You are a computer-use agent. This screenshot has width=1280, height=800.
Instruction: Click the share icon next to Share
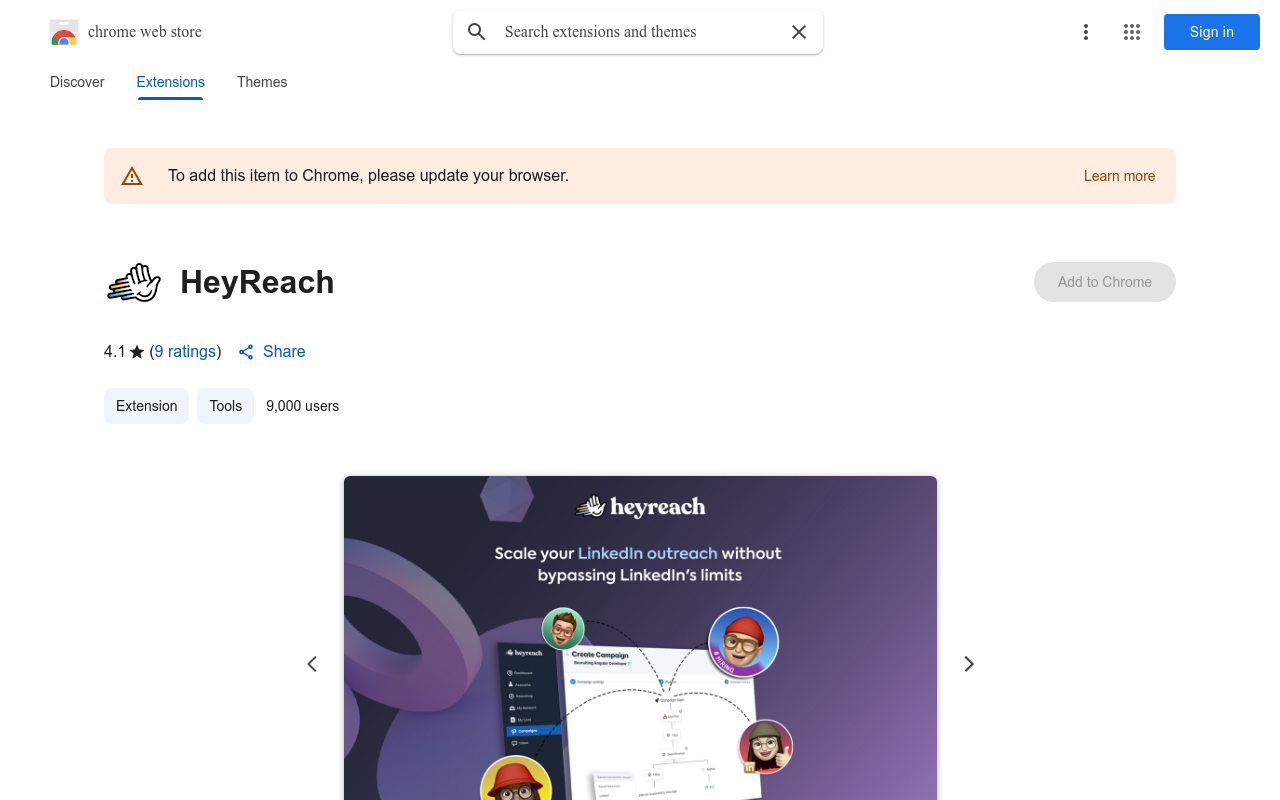(246, 352)
